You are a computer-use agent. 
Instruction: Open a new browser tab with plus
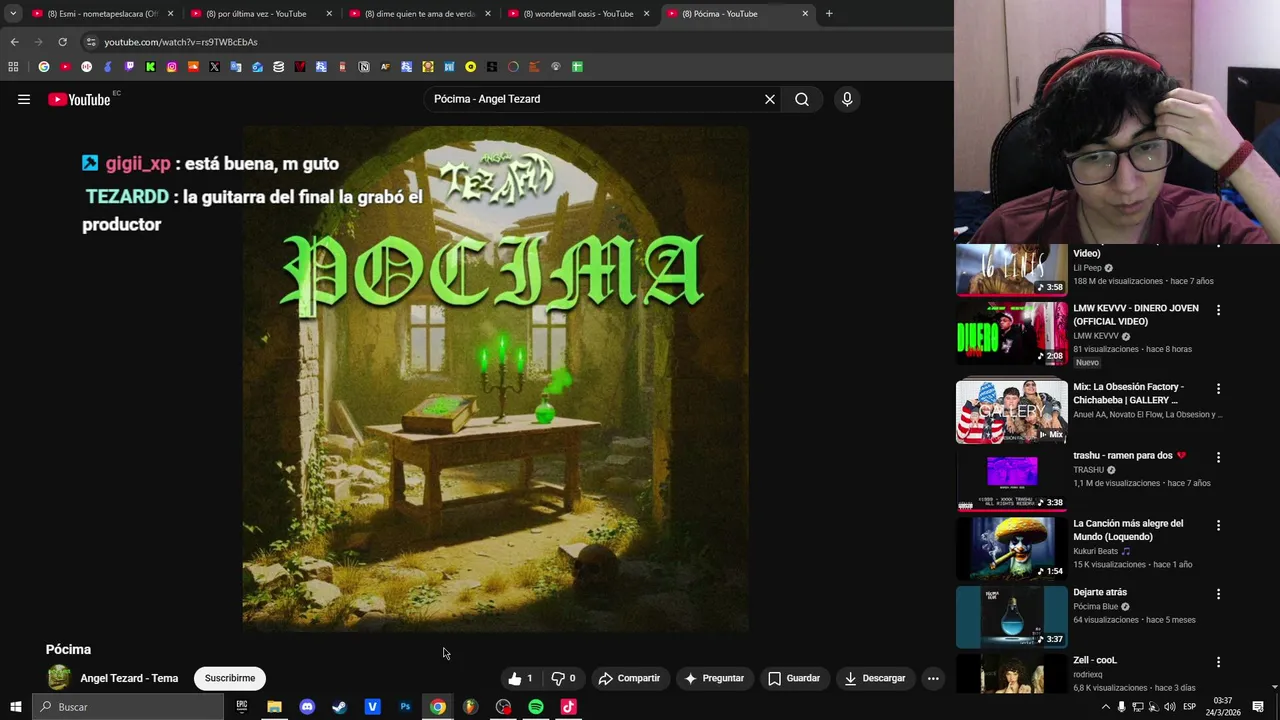829,14
